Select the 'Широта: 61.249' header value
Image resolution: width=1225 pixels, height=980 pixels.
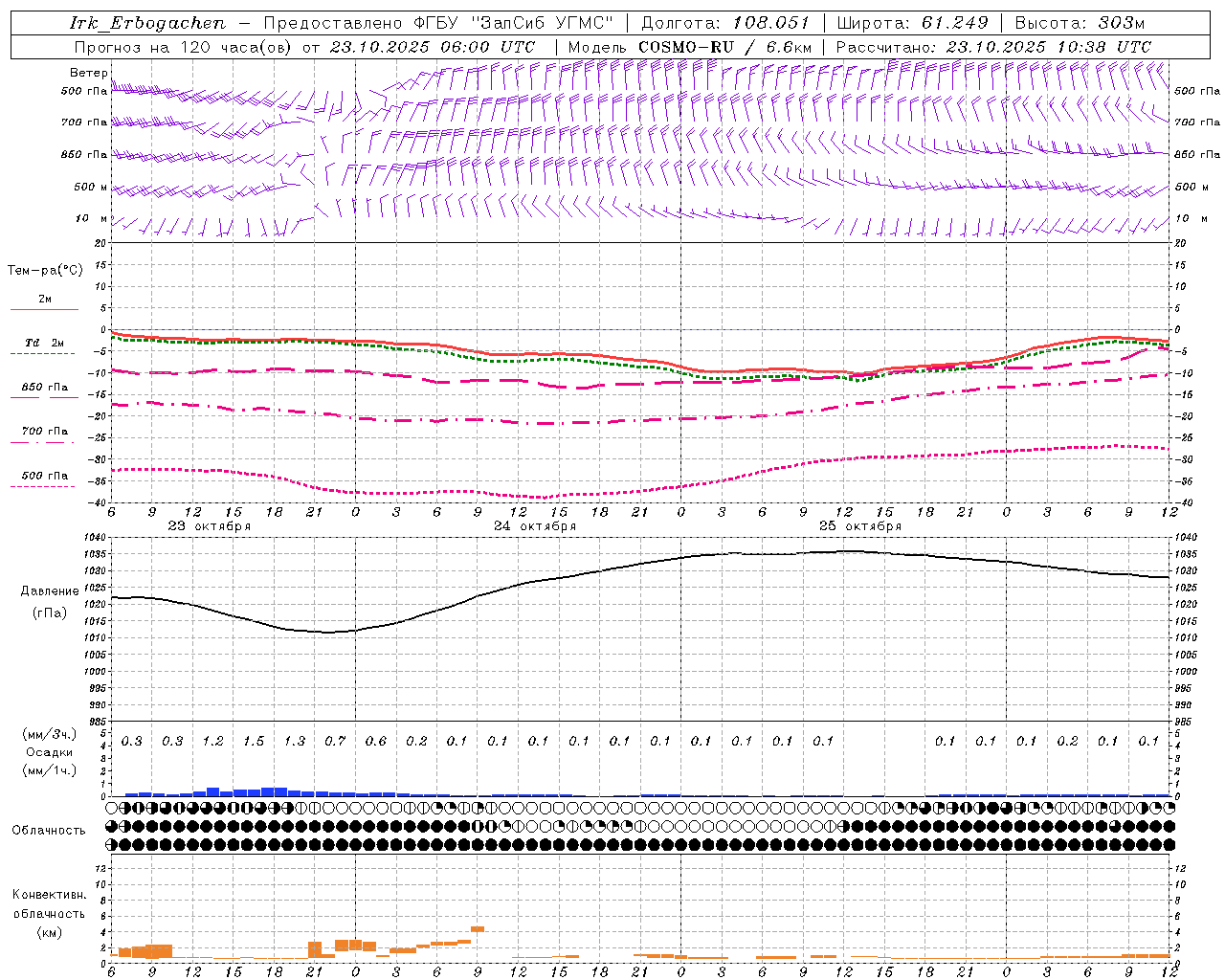[x=912, y=23]
